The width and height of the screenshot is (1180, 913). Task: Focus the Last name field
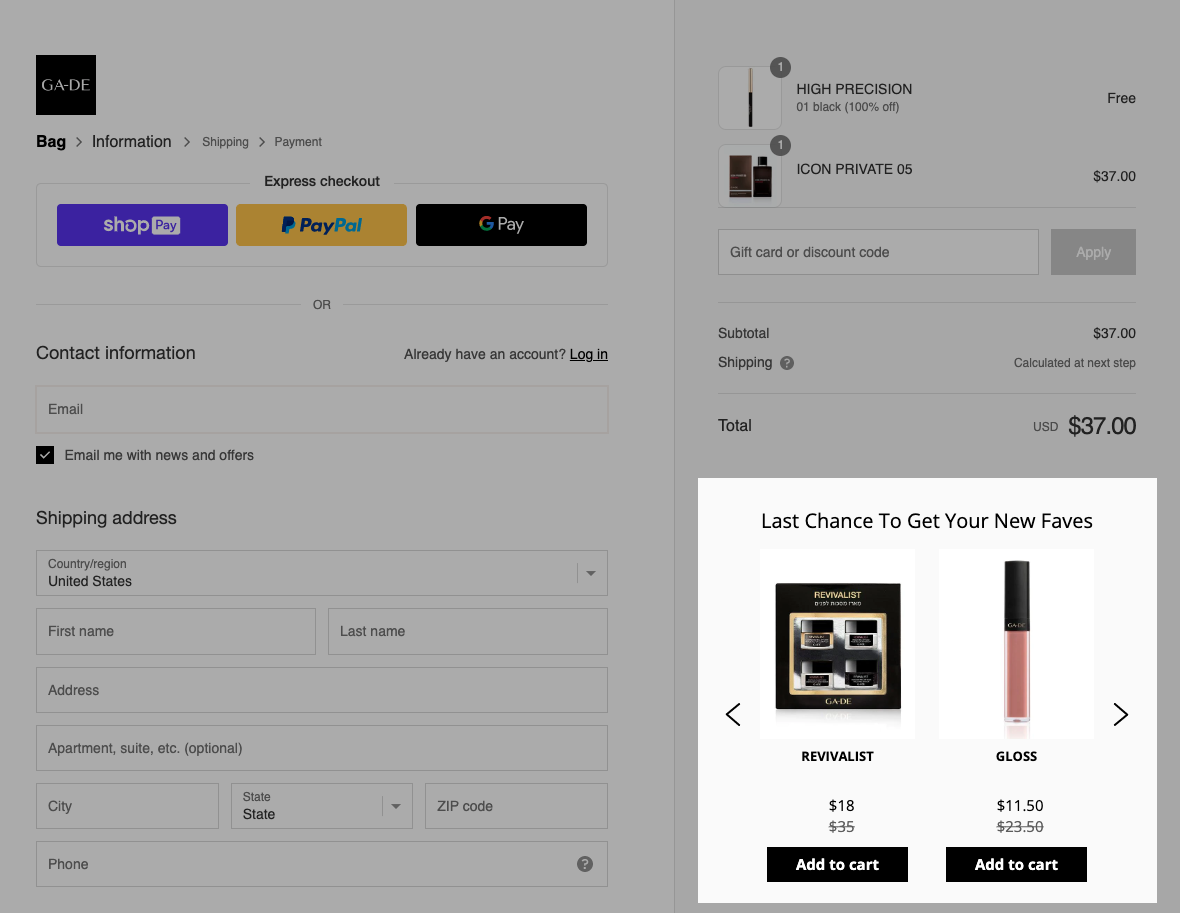point(468,631)
